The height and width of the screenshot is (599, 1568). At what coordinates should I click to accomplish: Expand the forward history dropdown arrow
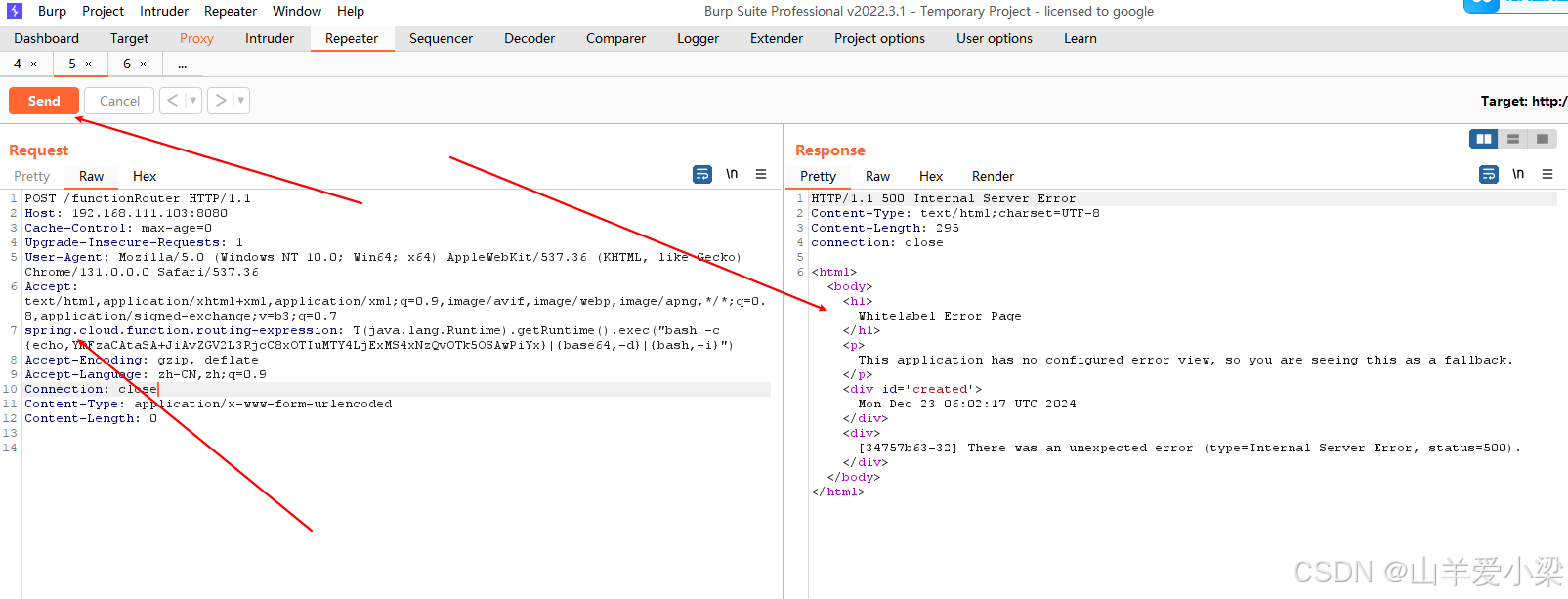(241, 101)
